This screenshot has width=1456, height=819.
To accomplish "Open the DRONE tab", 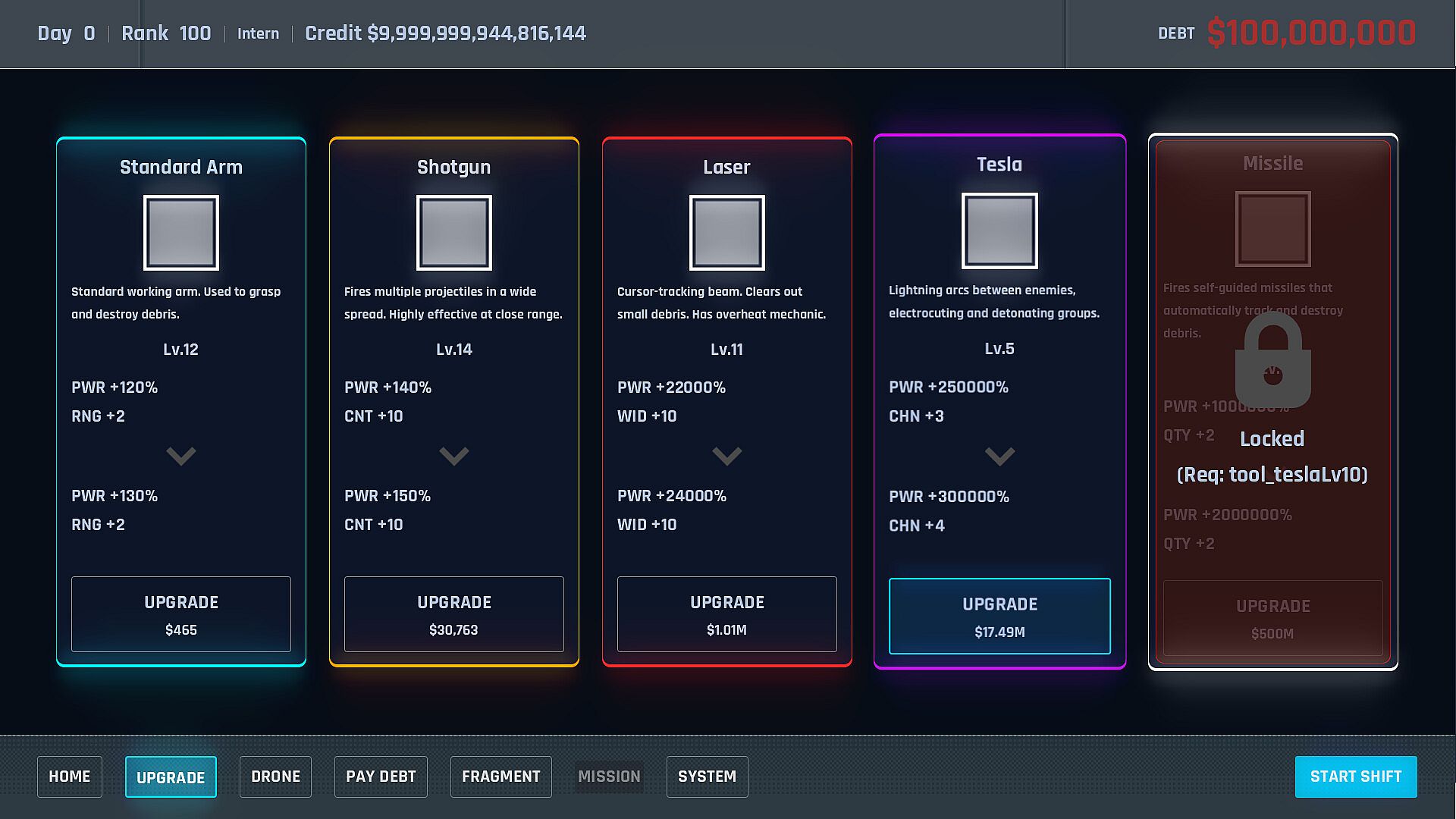I will tap(275, 777).
